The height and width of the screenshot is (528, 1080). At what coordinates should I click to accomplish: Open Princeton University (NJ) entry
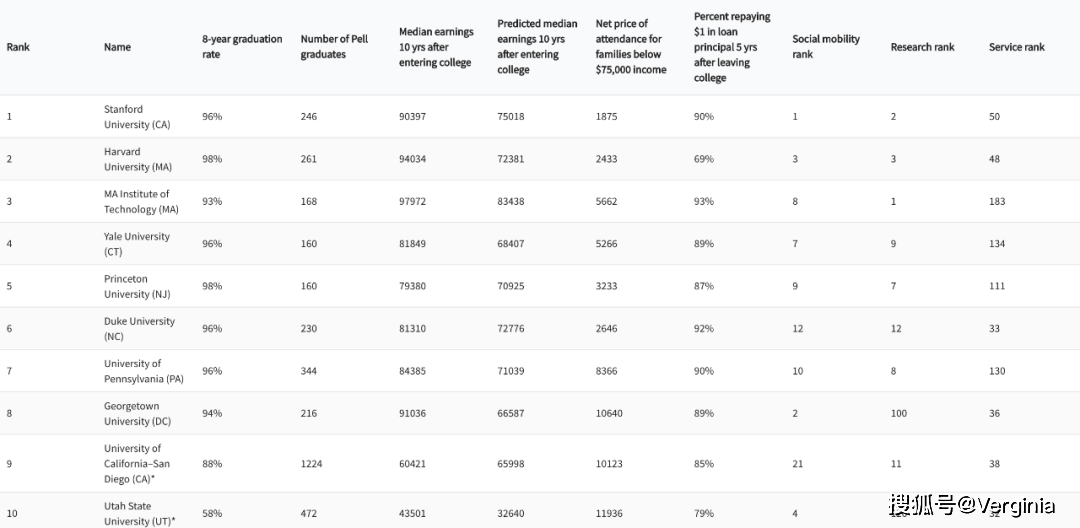[138, 287]
